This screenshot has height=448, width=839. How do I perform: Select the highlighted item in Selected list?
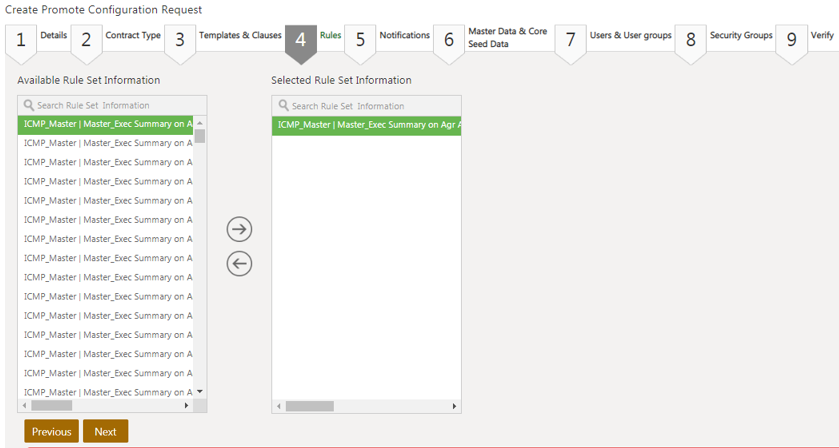point(366,125)
